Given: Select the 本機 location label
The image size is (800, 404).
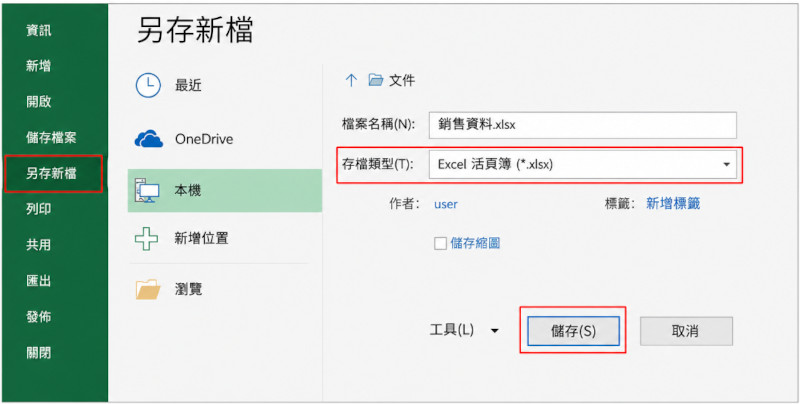Looking at the screenshot, I should coord(188,190).
